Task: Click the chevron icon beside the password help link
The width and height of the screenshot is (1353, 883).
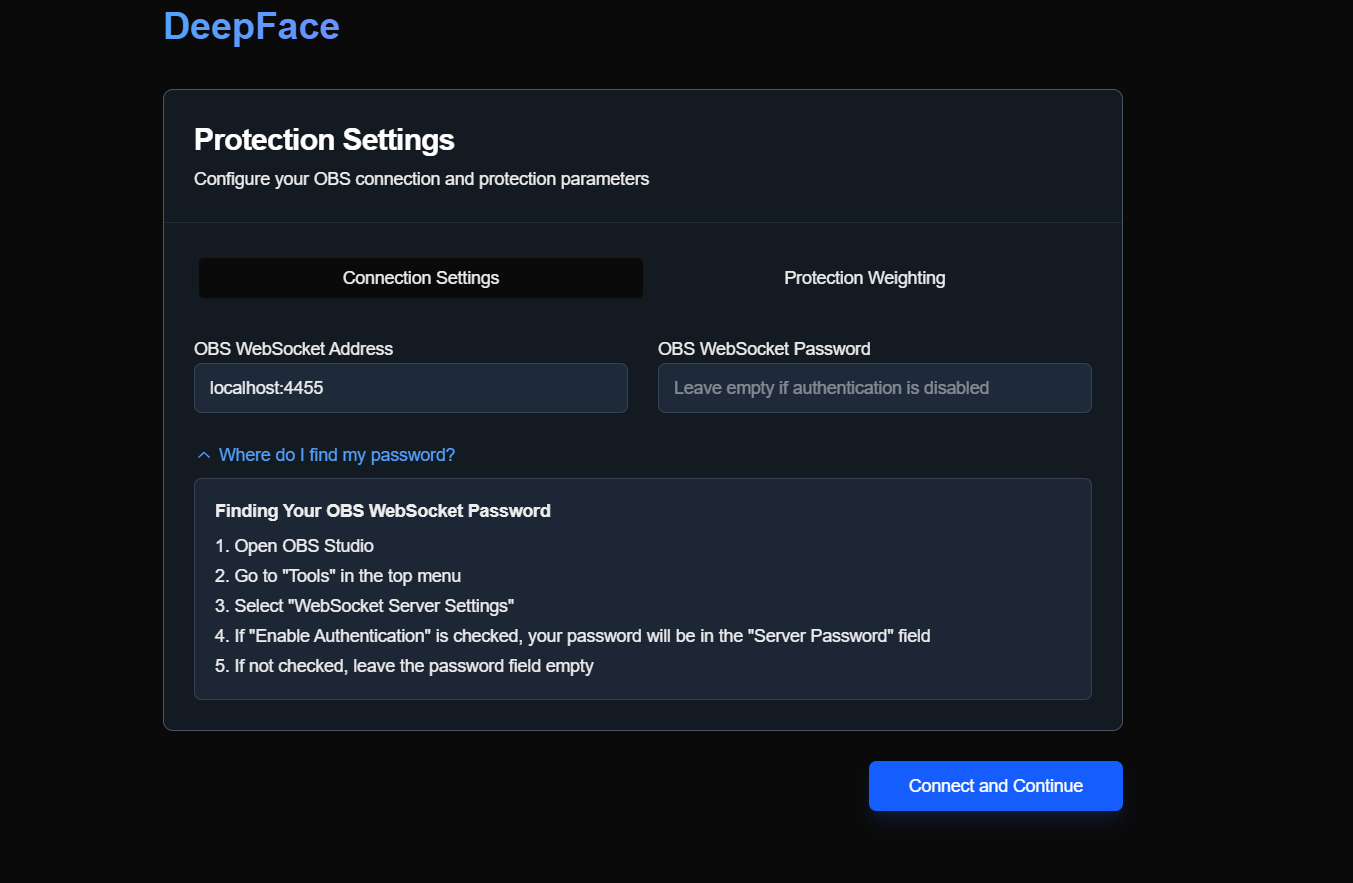Action: click(x=204, y=455)
